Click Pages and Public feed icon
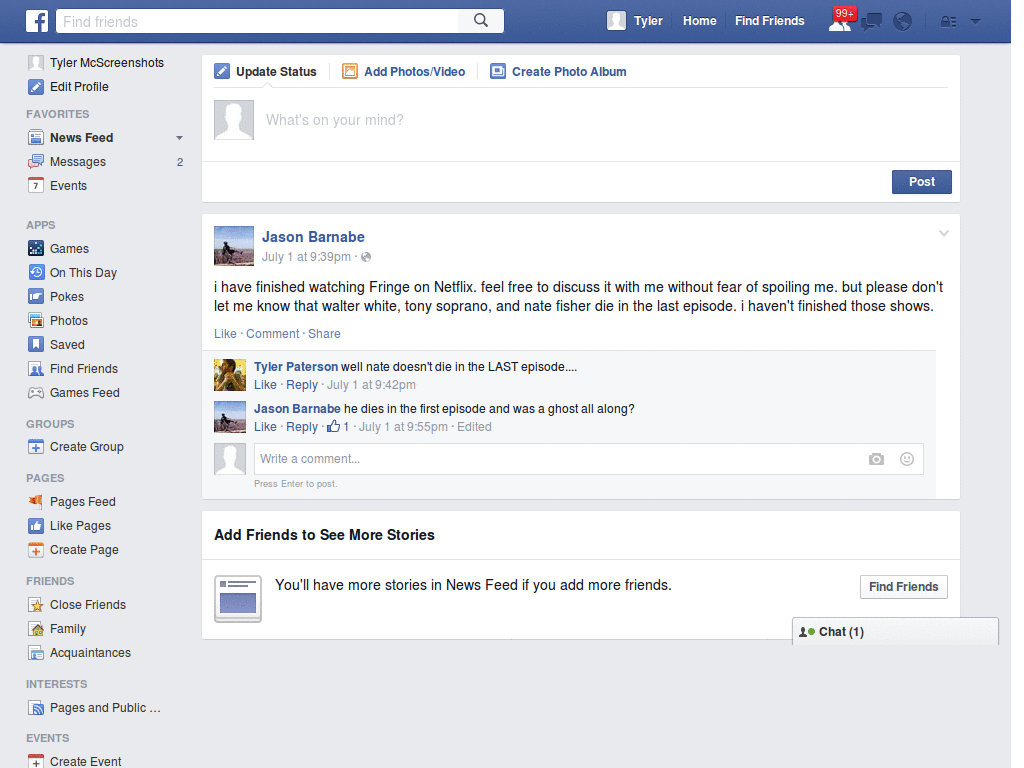Screen dimensions: 1024x768 (36, 708)
